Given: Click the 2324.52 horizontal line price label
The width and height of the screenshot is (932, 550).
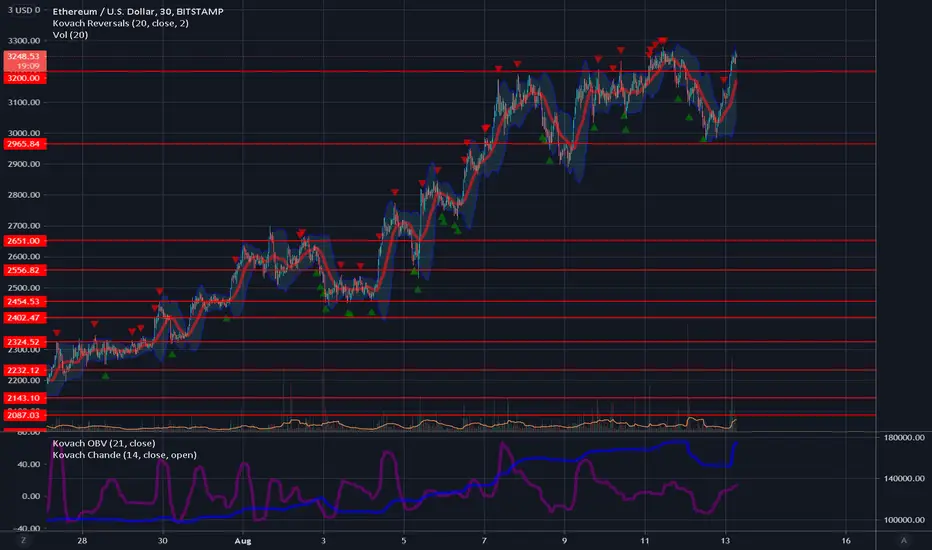Looking at the screenshot, I should (x=24, y=342).
